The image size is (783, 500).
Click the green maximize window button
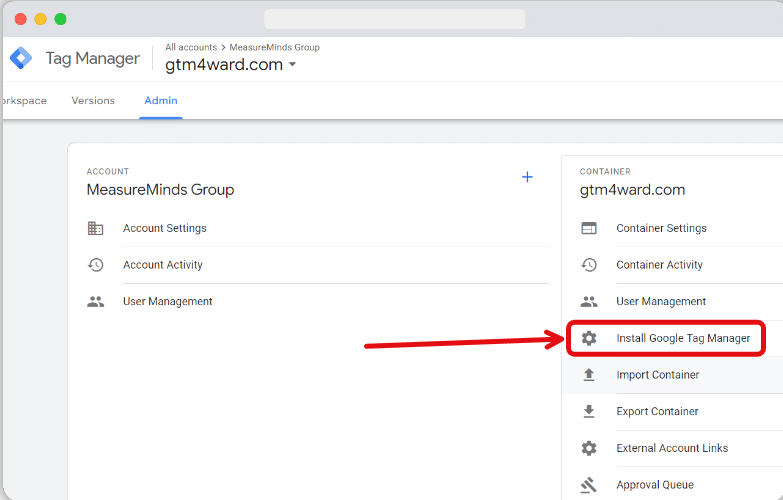coord(60,19)
